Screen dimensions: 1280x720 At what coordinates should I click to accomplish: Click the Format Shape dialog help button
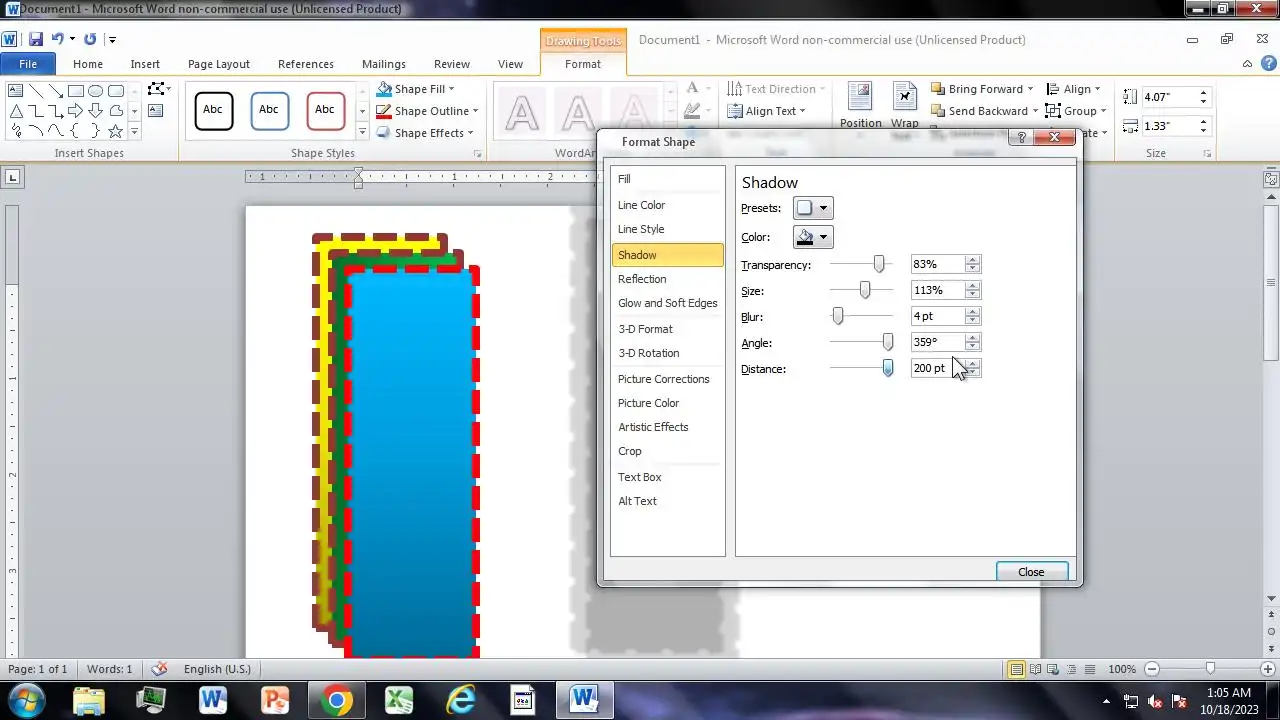[1021, 138]
